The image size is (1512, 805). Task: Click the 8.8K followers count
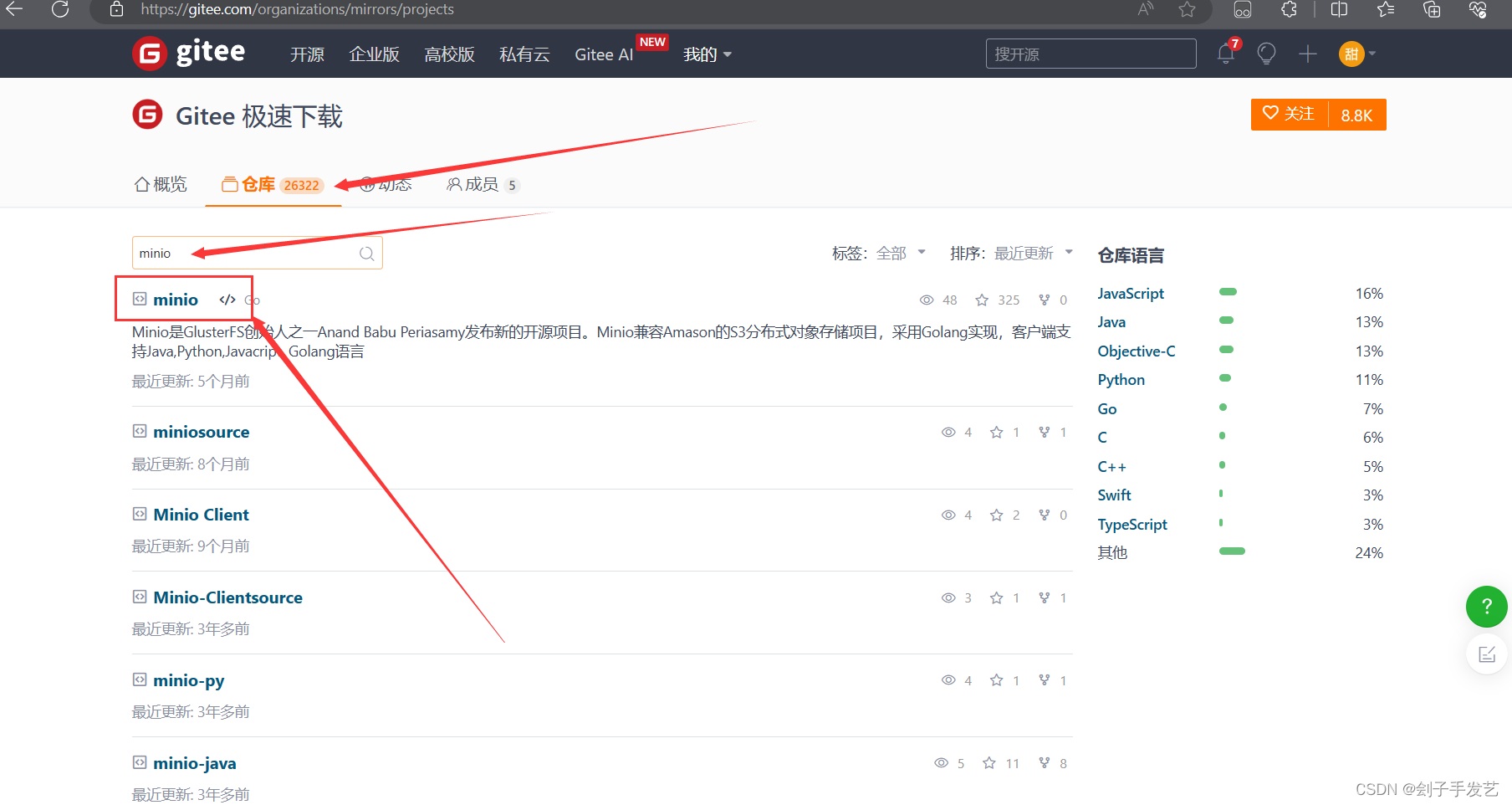[x=1356, y=115]
